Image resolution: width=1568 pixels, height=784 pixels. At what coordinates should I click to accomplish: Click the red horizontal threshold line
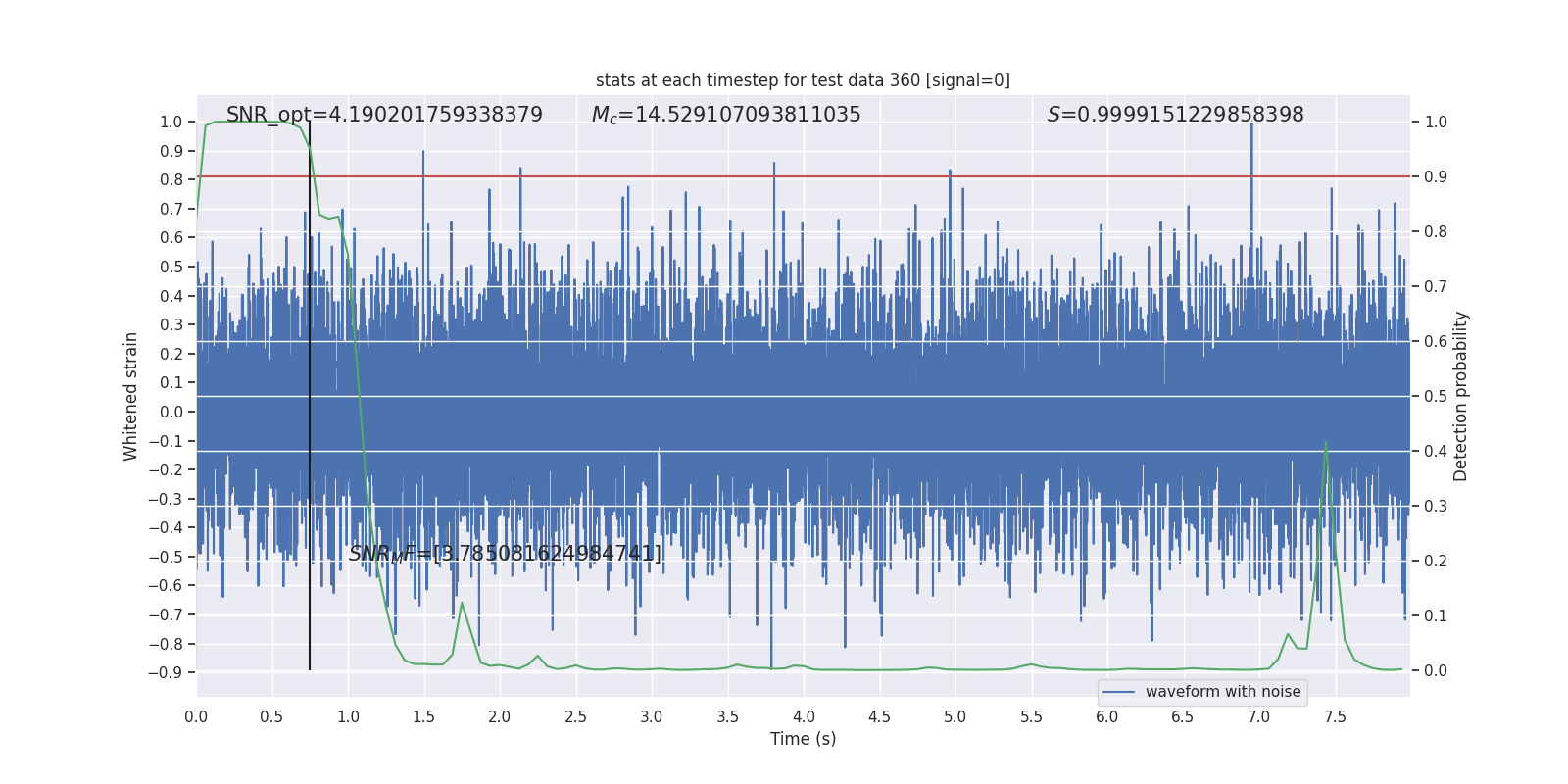[804, 176]
